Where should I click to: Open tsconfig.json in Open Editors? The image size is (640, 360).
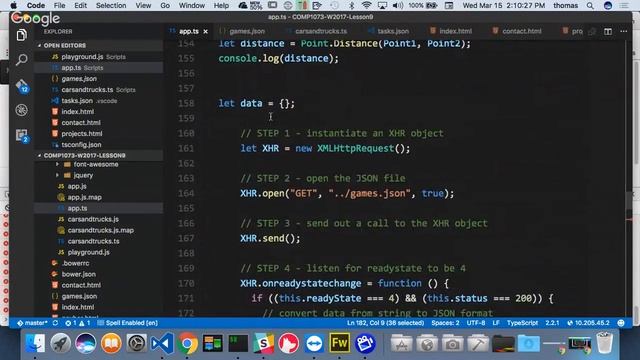(x=99, y=144)
